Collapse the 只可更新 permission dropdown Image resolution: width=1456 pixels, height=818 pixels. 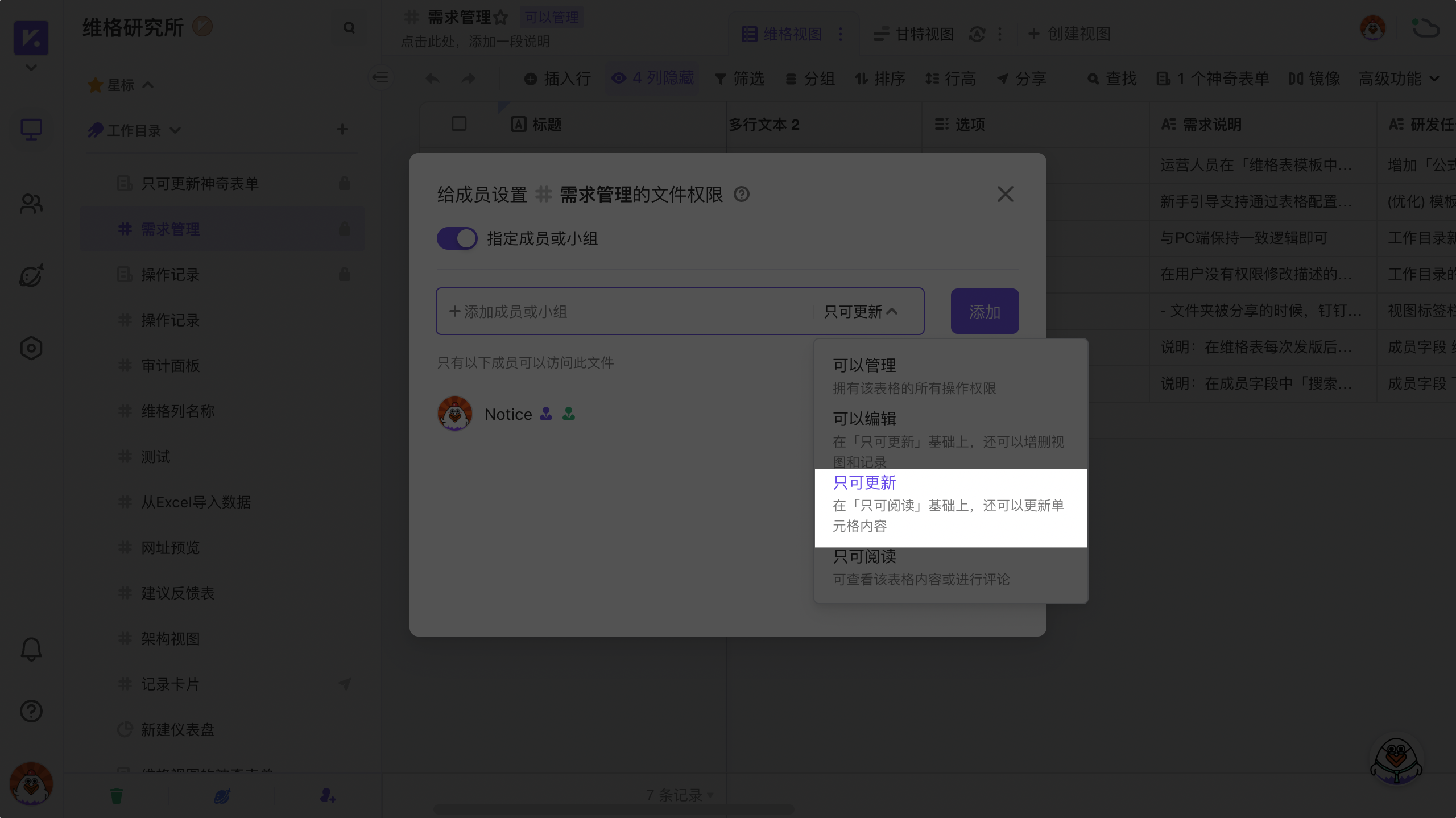[861, 312]
